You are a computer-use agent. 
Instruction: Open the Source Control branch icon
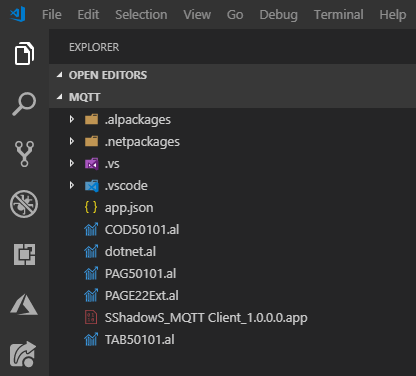(24, 154)
